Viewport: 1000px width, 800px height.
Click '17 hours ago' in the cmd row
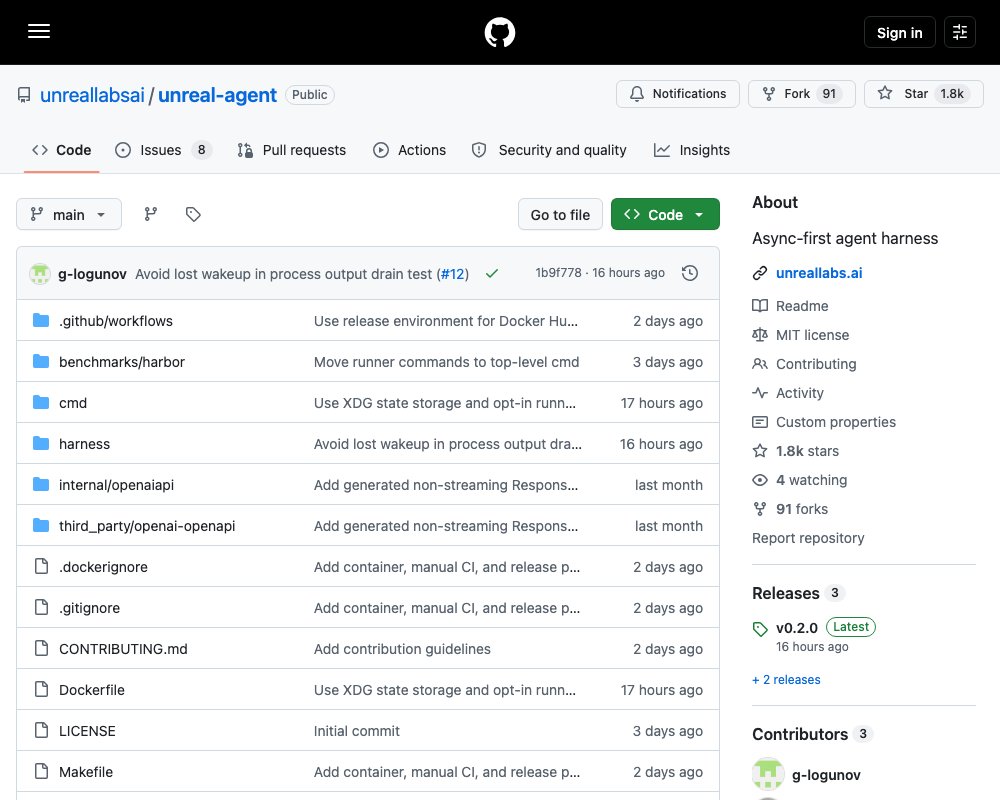click(x=661, y=403)
